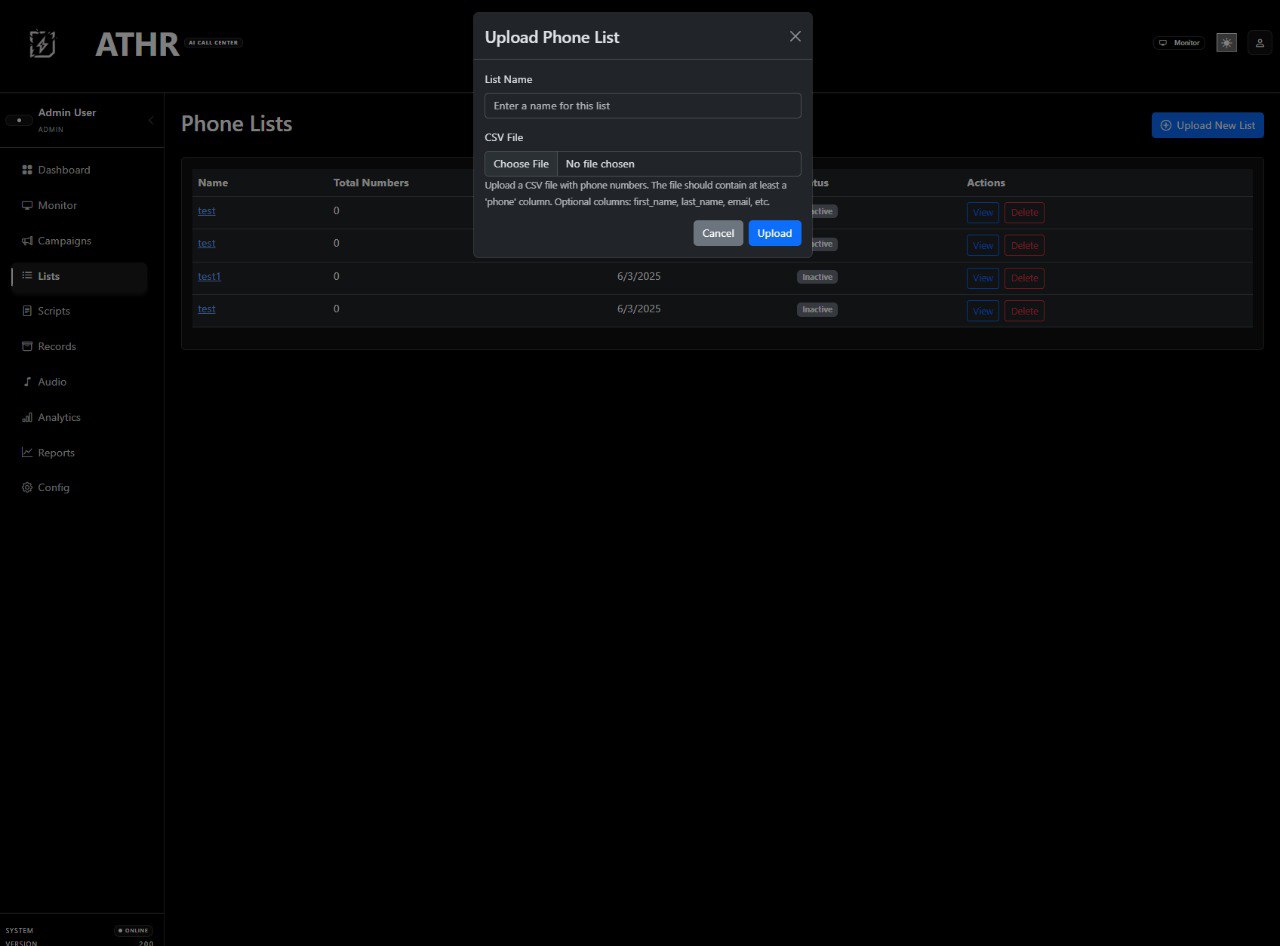Delete the test1 phone list
The height and width of the screenshot is (946, 1280).
pos(1024,278)
